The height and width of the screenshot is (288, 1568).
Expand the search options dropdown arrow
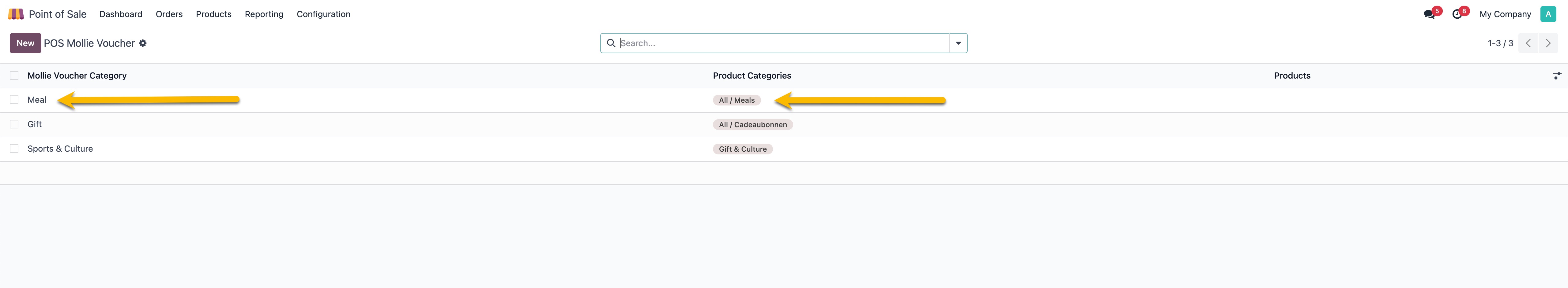click(x=958, y=43)
